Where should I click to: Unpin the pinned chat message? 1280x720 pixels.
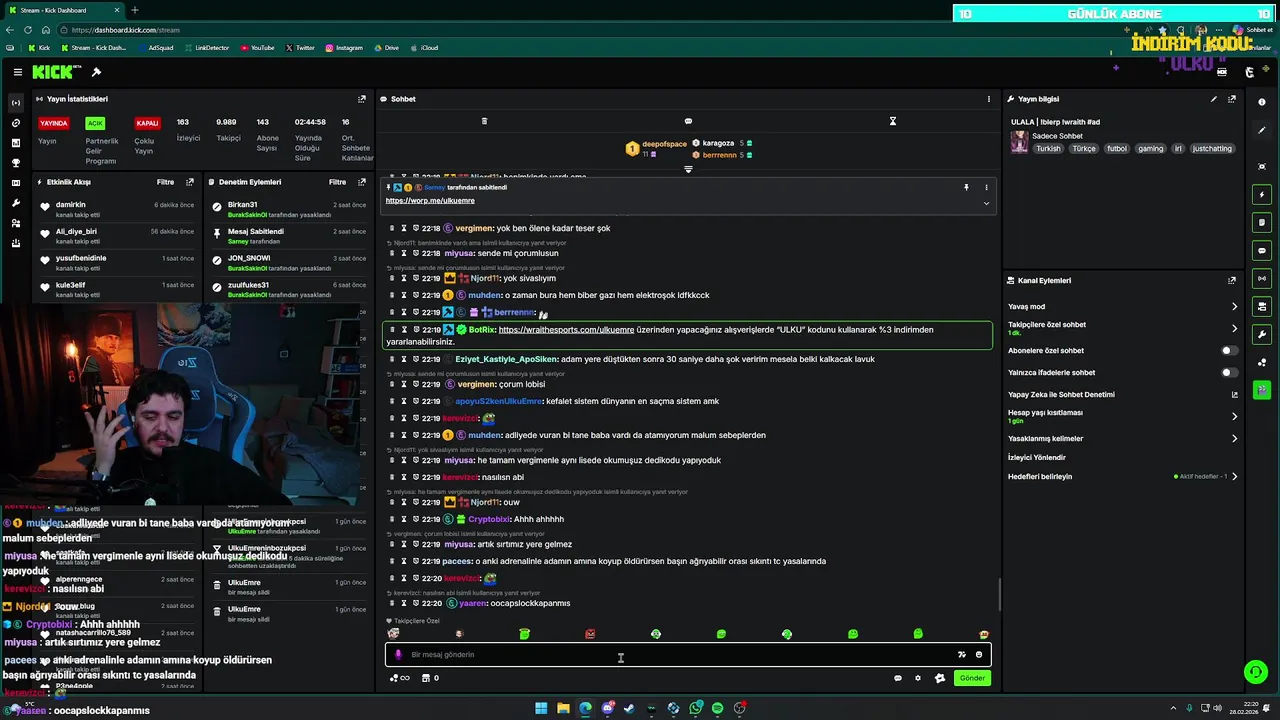[966, 187]
